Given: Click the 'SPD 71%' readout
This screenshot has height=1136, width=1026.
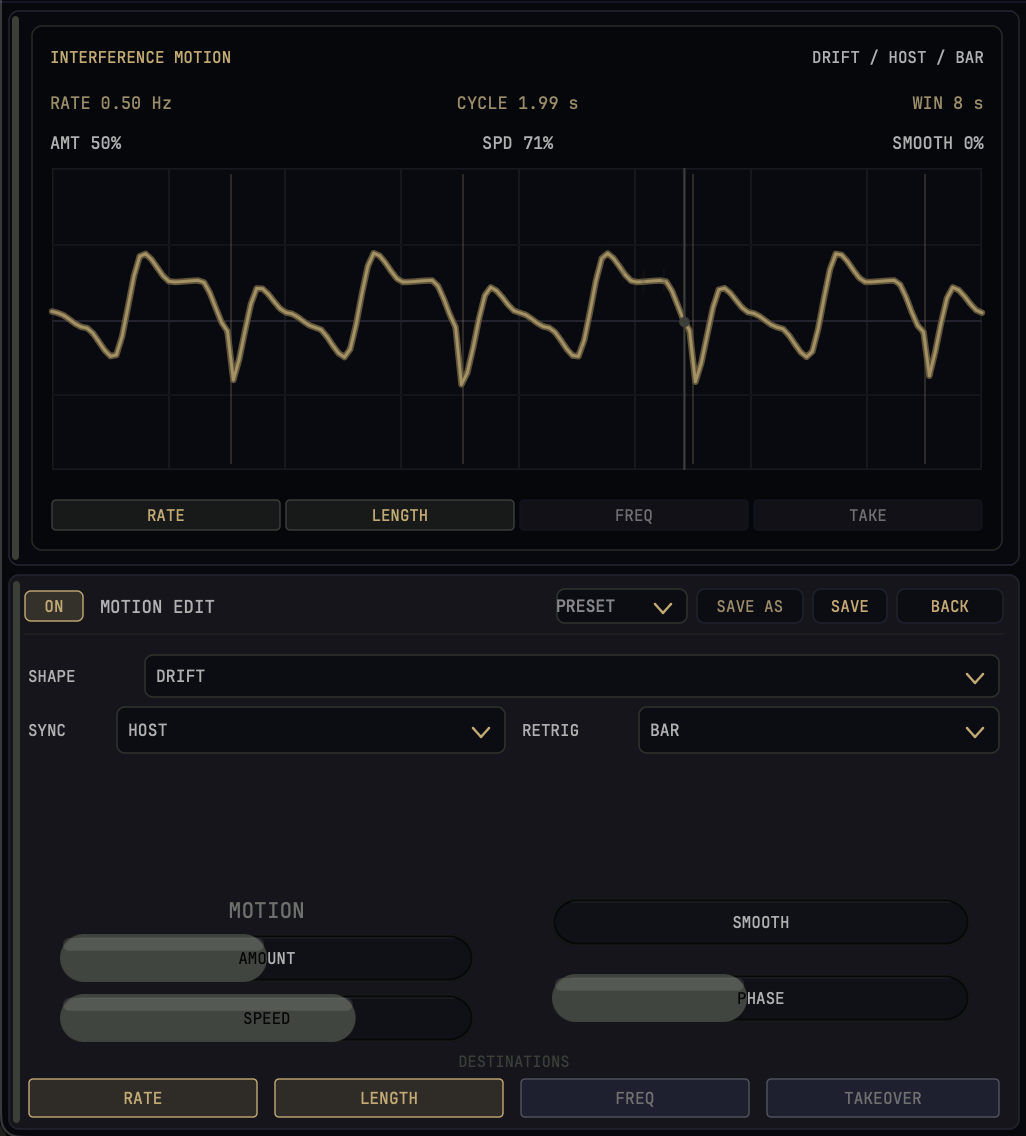Looking at the screenshot, I should [517, 143].
